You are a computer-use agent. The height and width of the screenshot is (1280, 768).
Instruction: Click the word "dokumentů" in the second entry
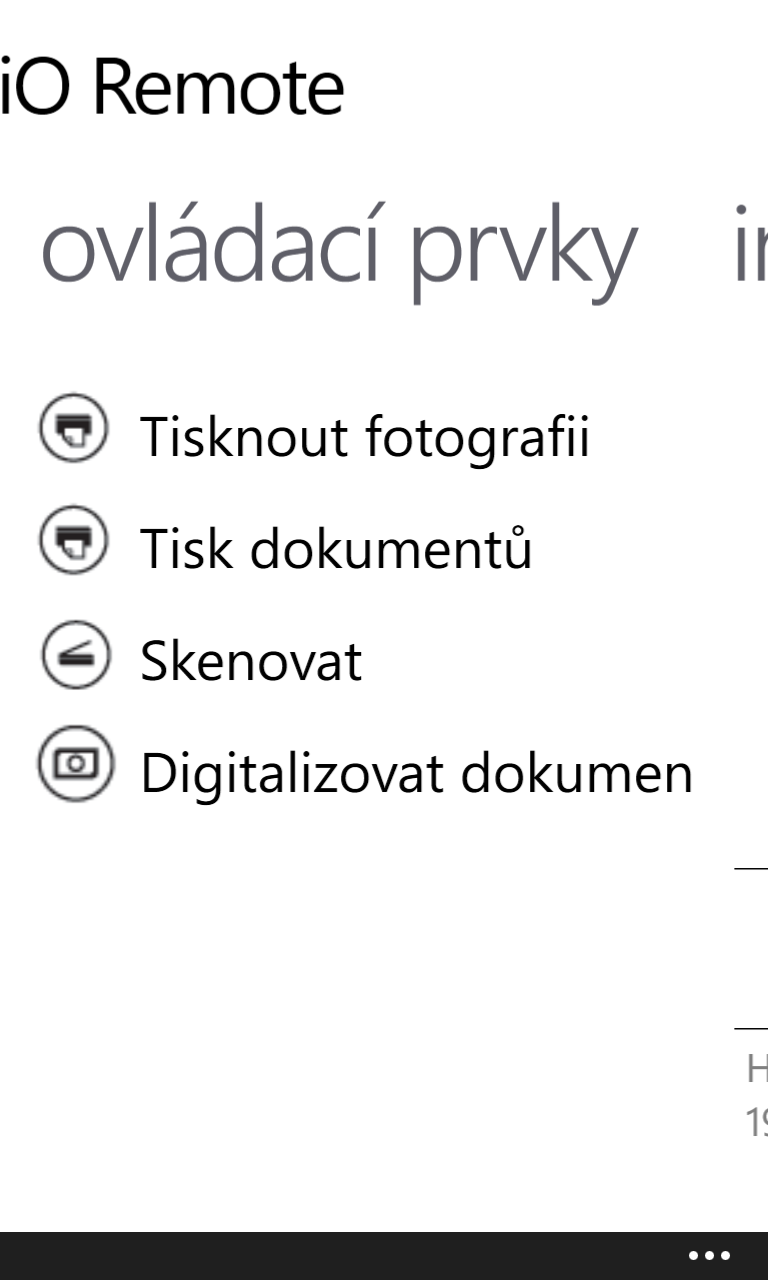[x=391, y=547]
